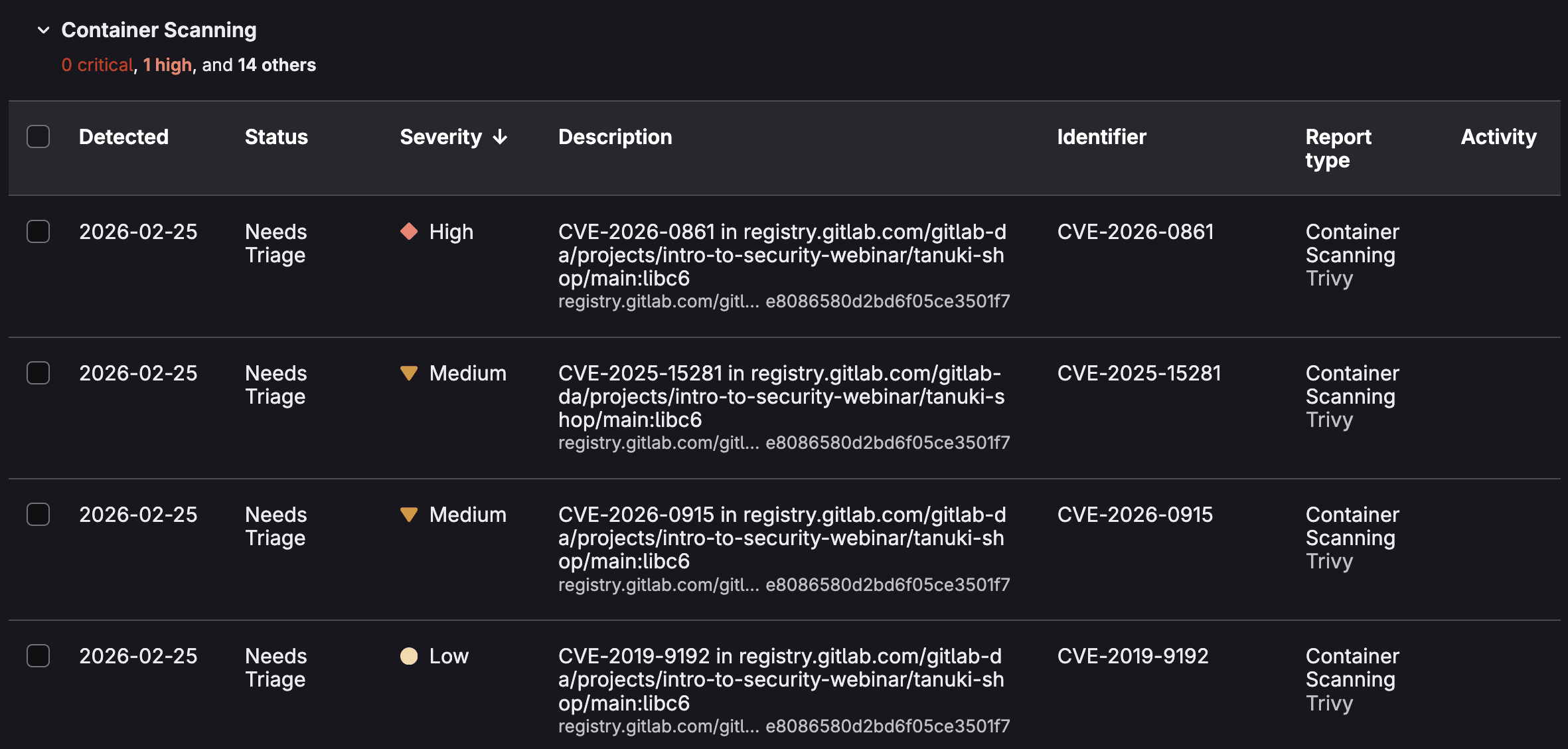
Task: Click the Severity sort arrow icon
Action: tap(500, 137)
